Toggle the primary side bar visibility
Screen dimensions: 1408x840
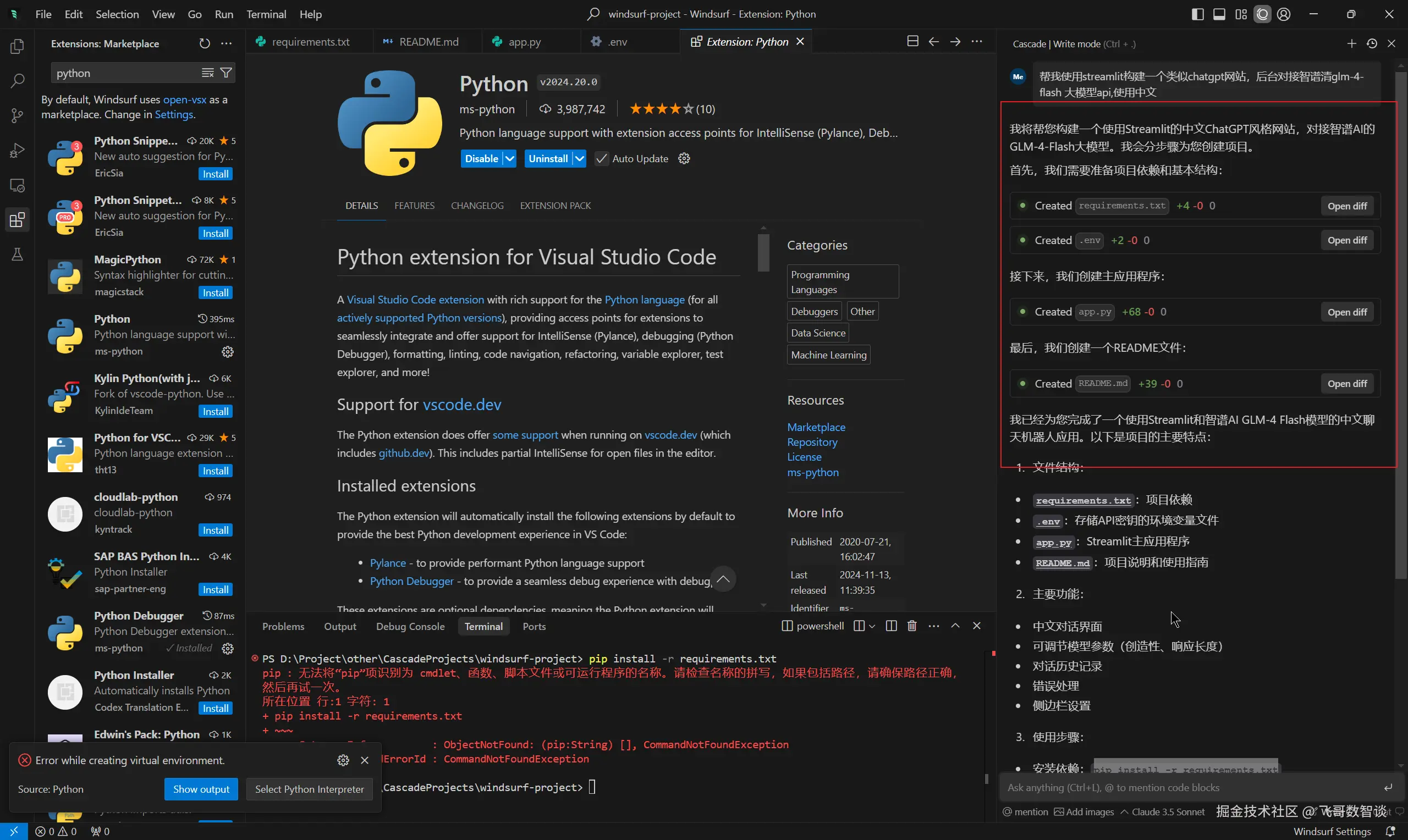1197,14
